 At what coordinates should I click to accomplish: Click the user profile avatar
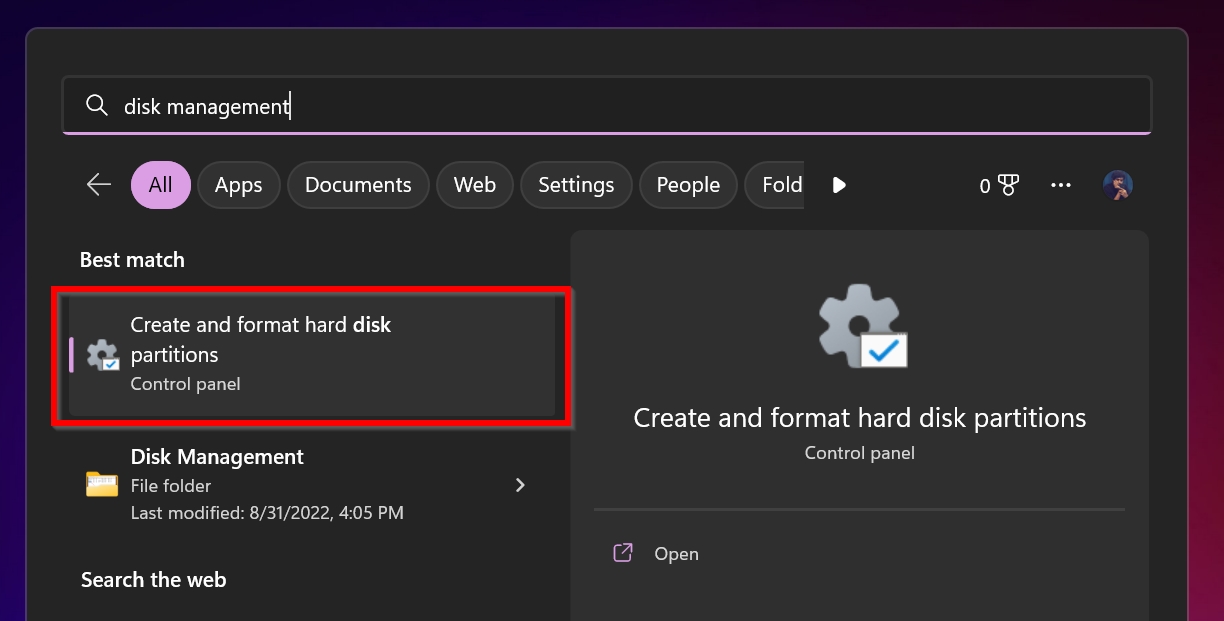pyautogui.click(x=1118, y=185)
